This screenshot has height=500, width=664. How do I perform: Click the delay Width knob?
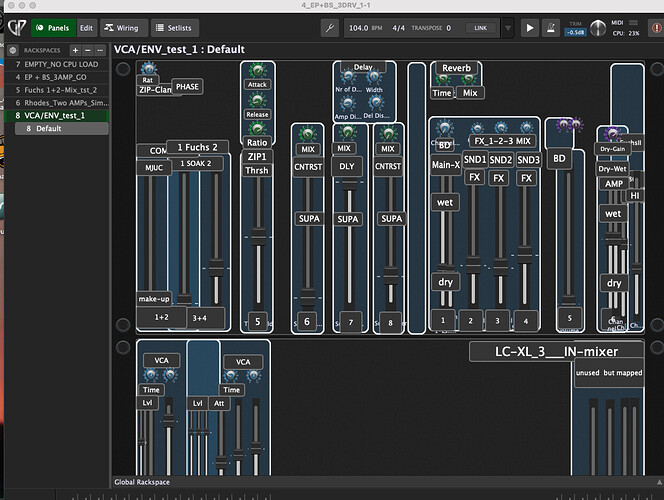[x=374, y=77]
